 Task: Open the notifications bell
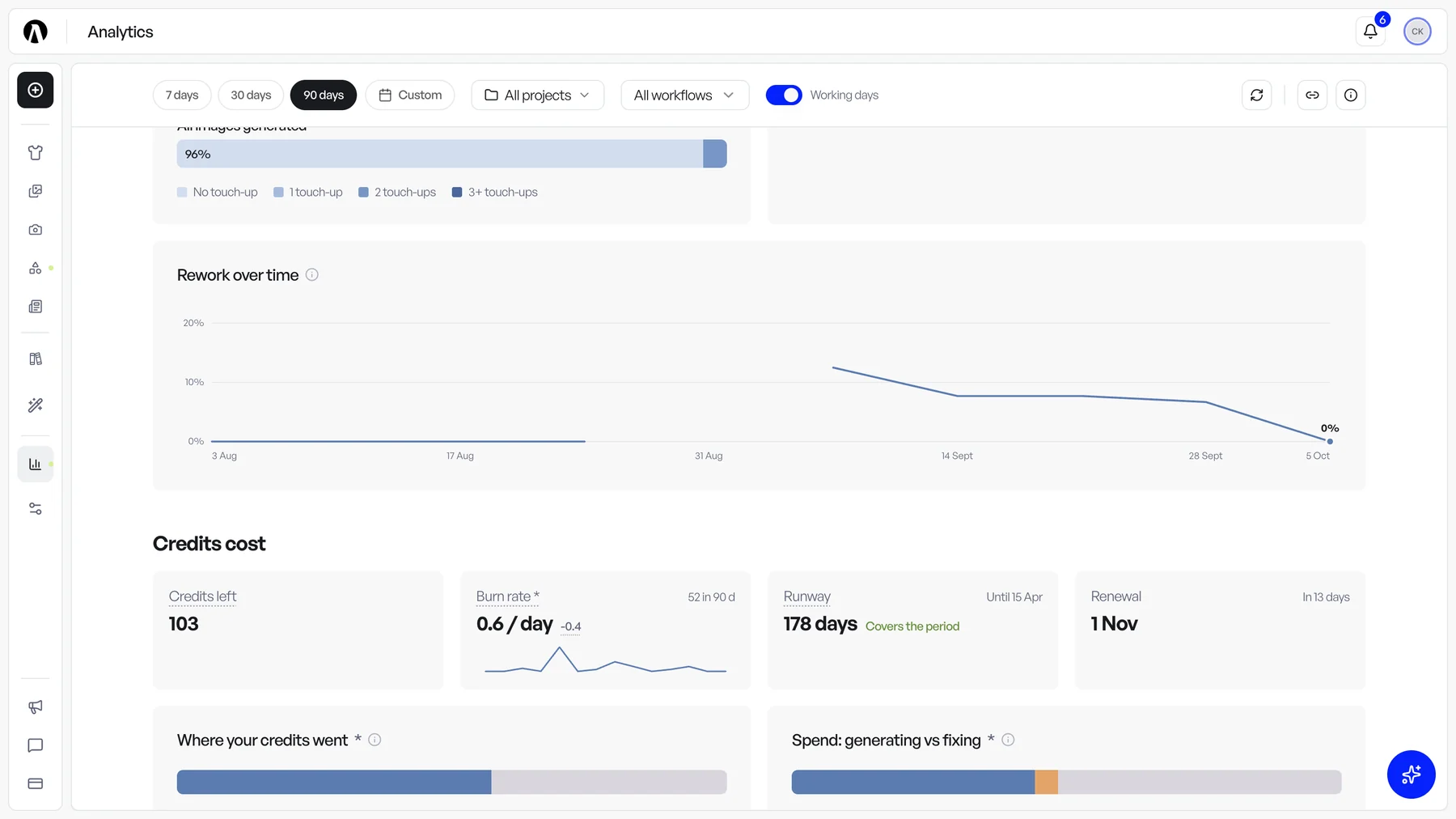tap(1370, 32)
